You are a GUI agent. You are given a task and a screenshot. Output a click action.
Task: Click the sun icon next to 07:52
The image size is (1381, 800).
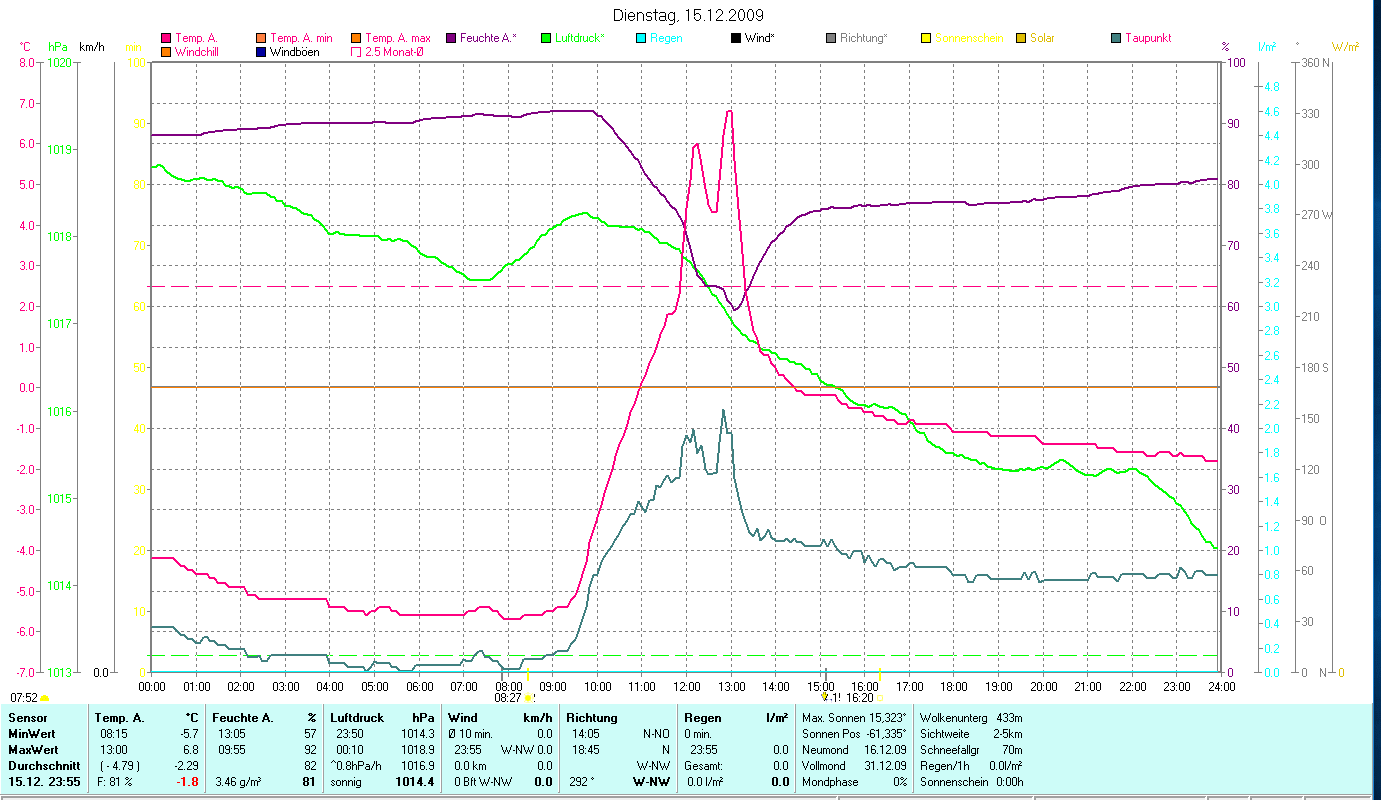pos(44,697)
